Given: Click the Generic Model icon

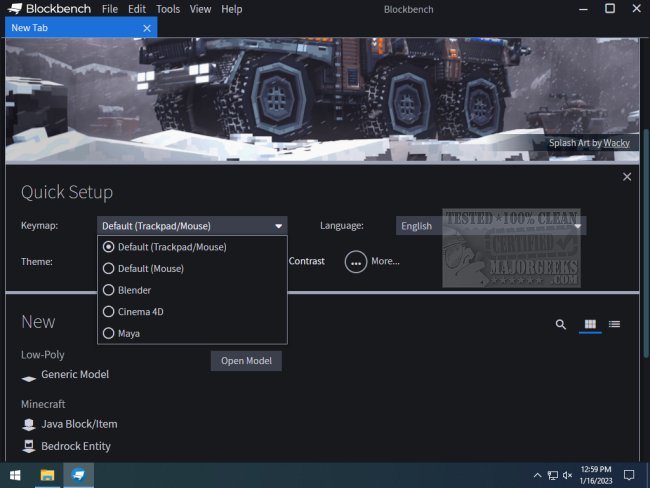Looking at the screenshot, I should coord(30,377).
